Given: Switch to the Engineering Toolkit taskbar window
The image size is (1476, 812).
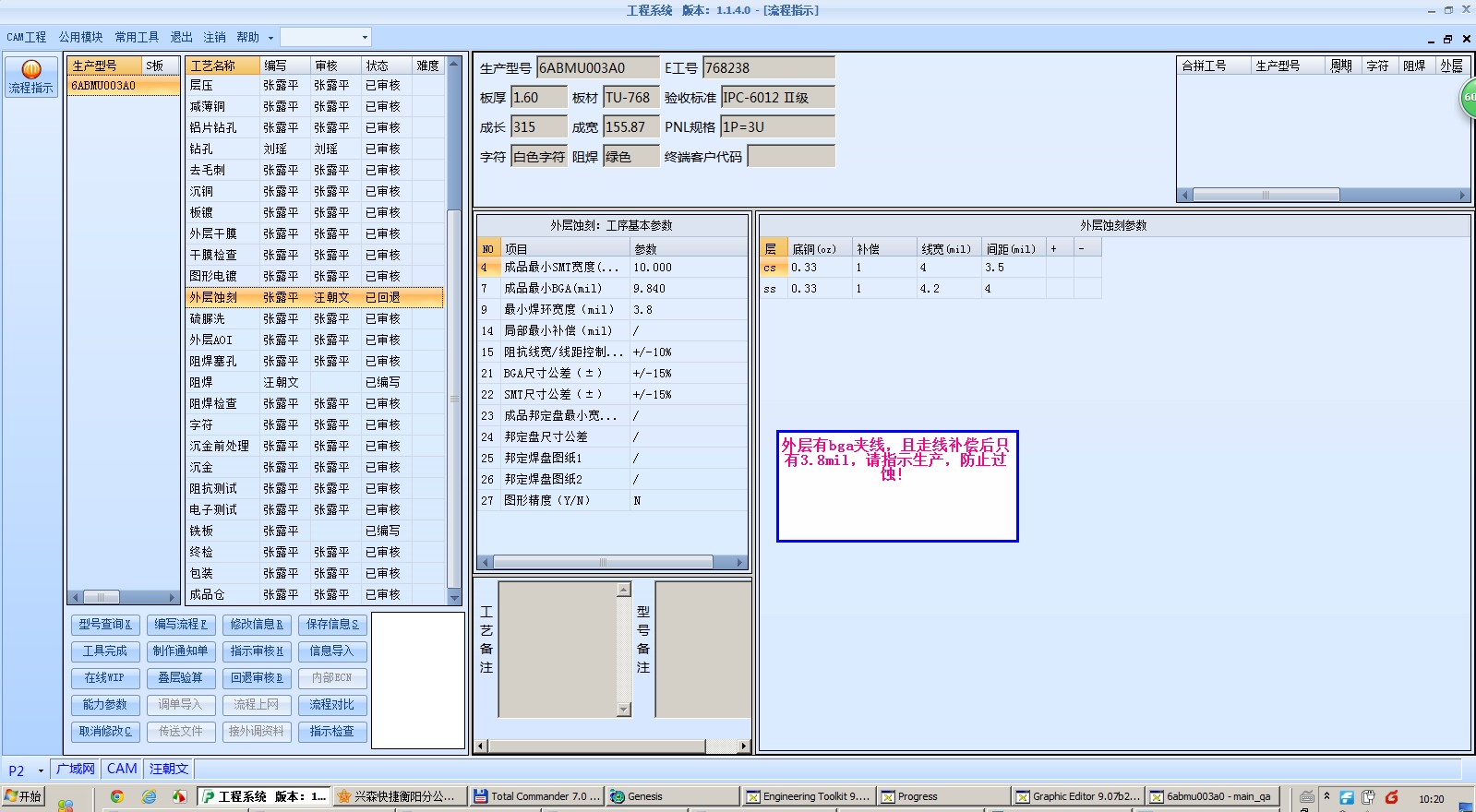Looking at the screenshot, I should (x=808, y=796).
